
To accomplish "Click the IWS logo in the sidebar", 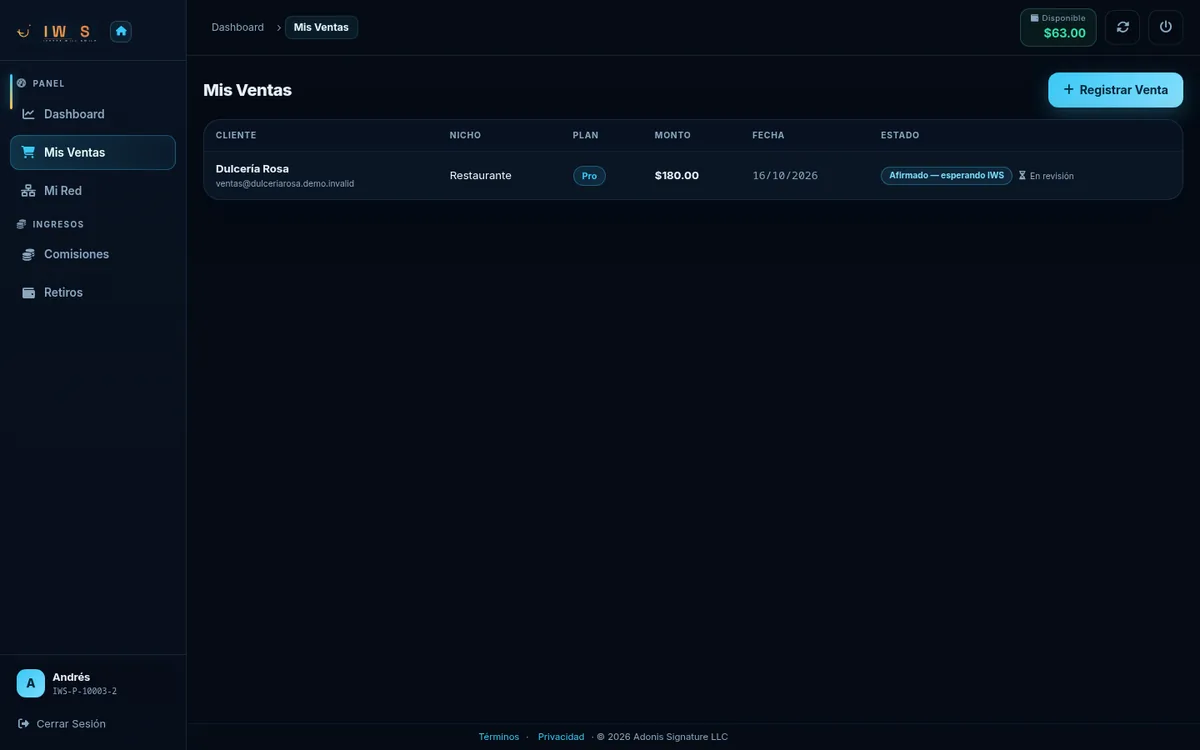I will (x=55, y=32).
